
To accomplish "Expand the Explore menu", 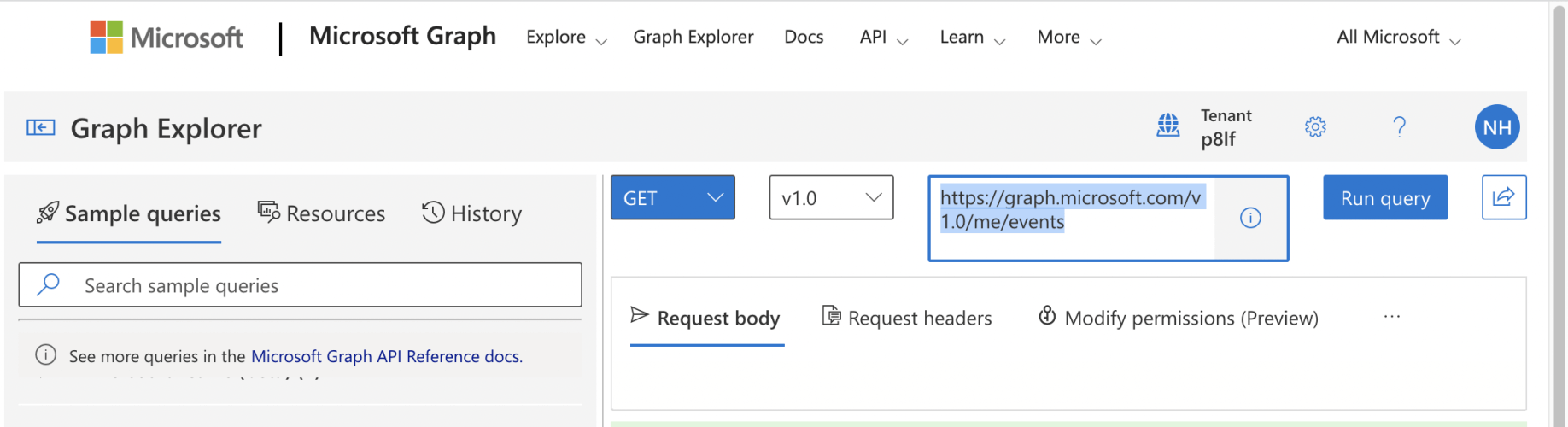I will [x=565, y=38].
